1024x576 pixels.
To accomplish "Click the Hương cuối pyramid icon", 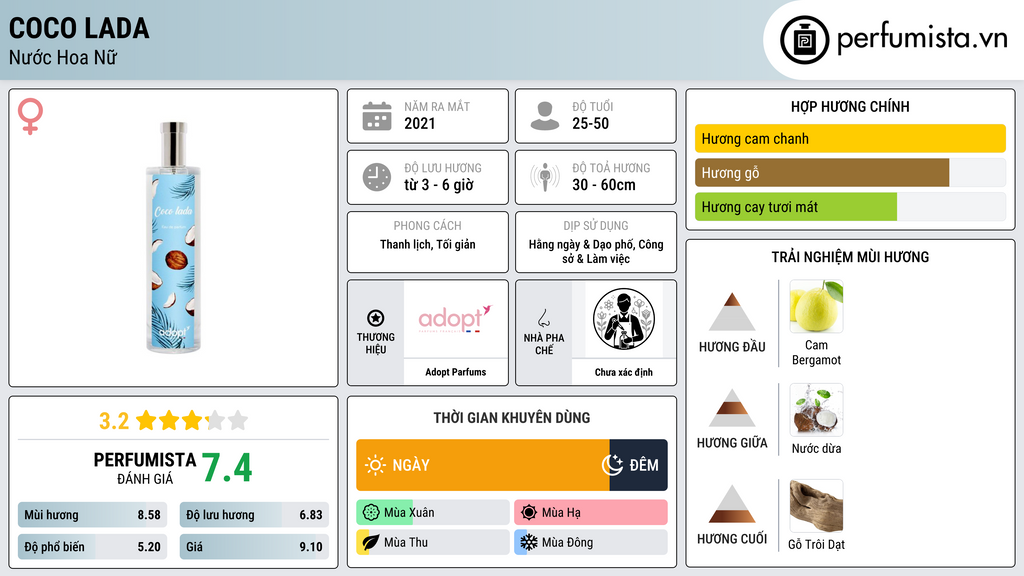I will 732,504.
